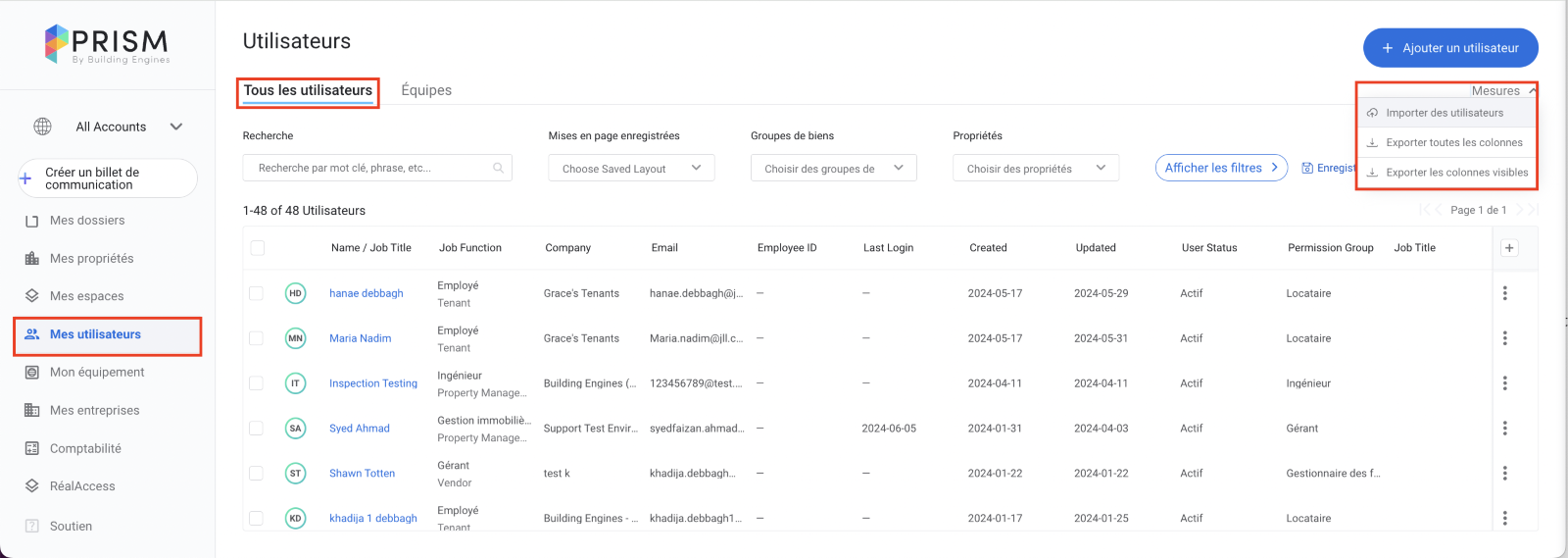Click the Mon équipement sidebar icon

[x=32, y=373]
